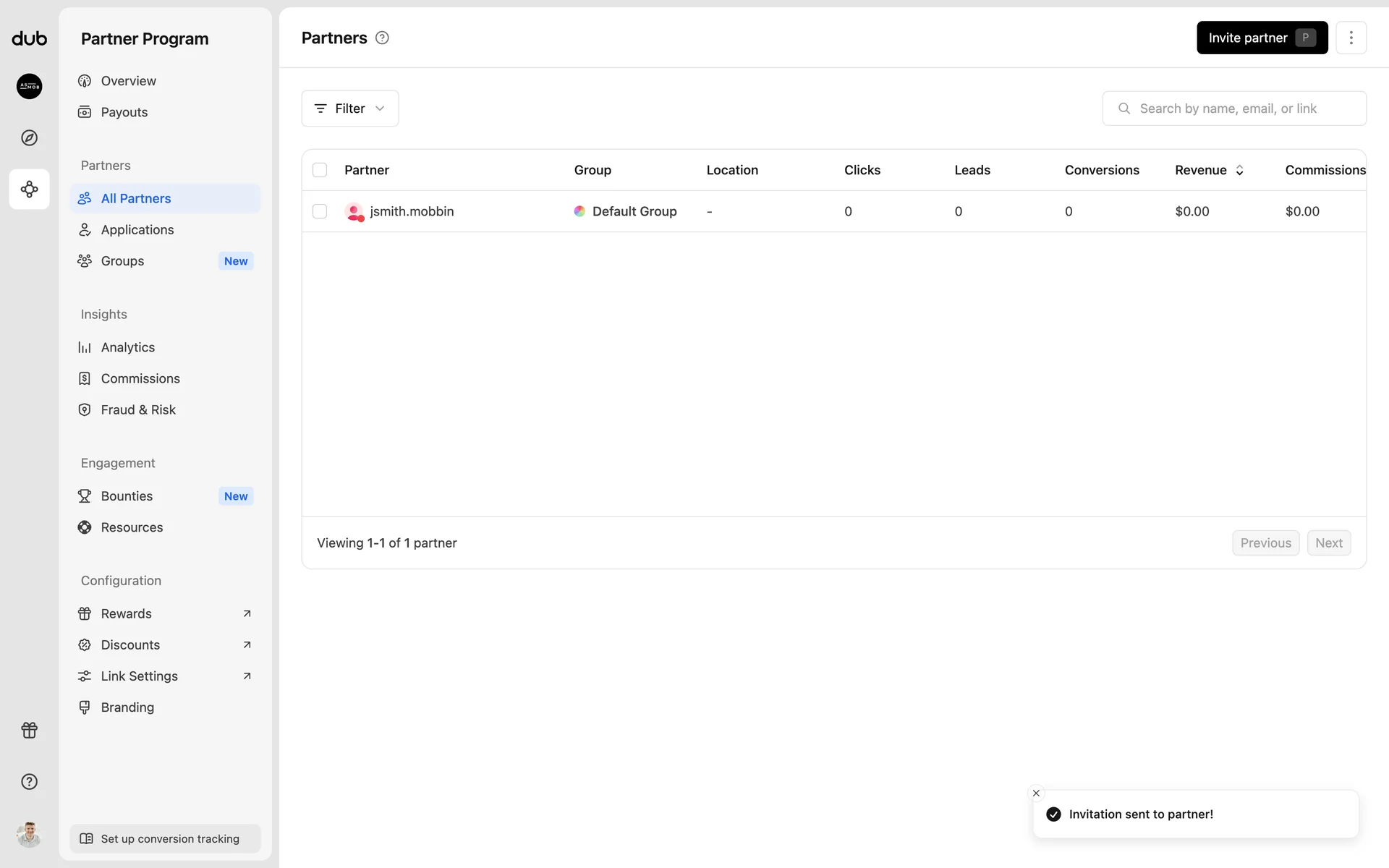Go to Applications in sidebar

click(x=137, y=229)
